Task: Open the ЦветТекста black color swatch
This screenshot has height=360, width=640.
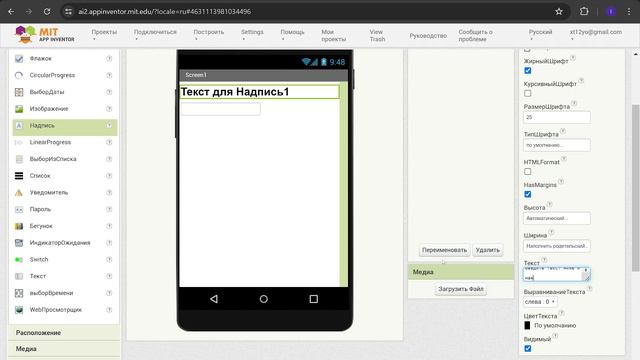Action: [527, 325]
